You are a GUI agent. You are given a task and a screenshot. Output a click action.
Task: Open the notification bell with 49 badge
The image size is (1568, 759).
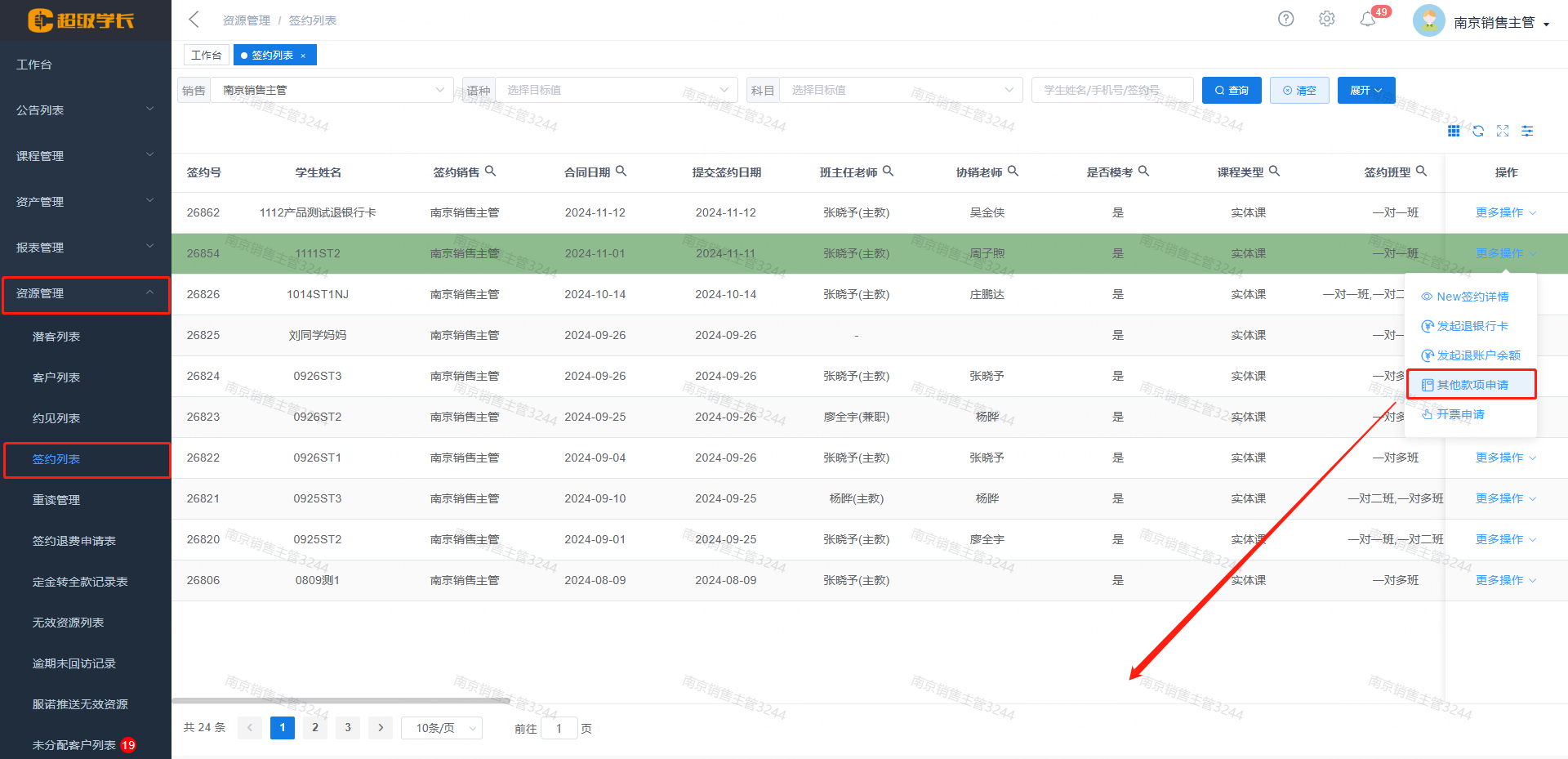pos(1368,20)
